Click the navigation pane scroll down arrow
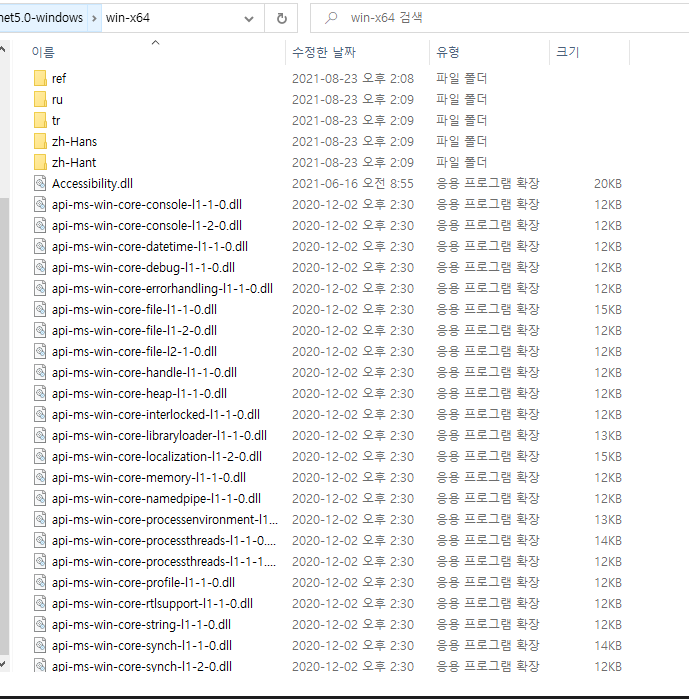The height and width of the screenshot is (699, 689). click(x=3, y=664)
